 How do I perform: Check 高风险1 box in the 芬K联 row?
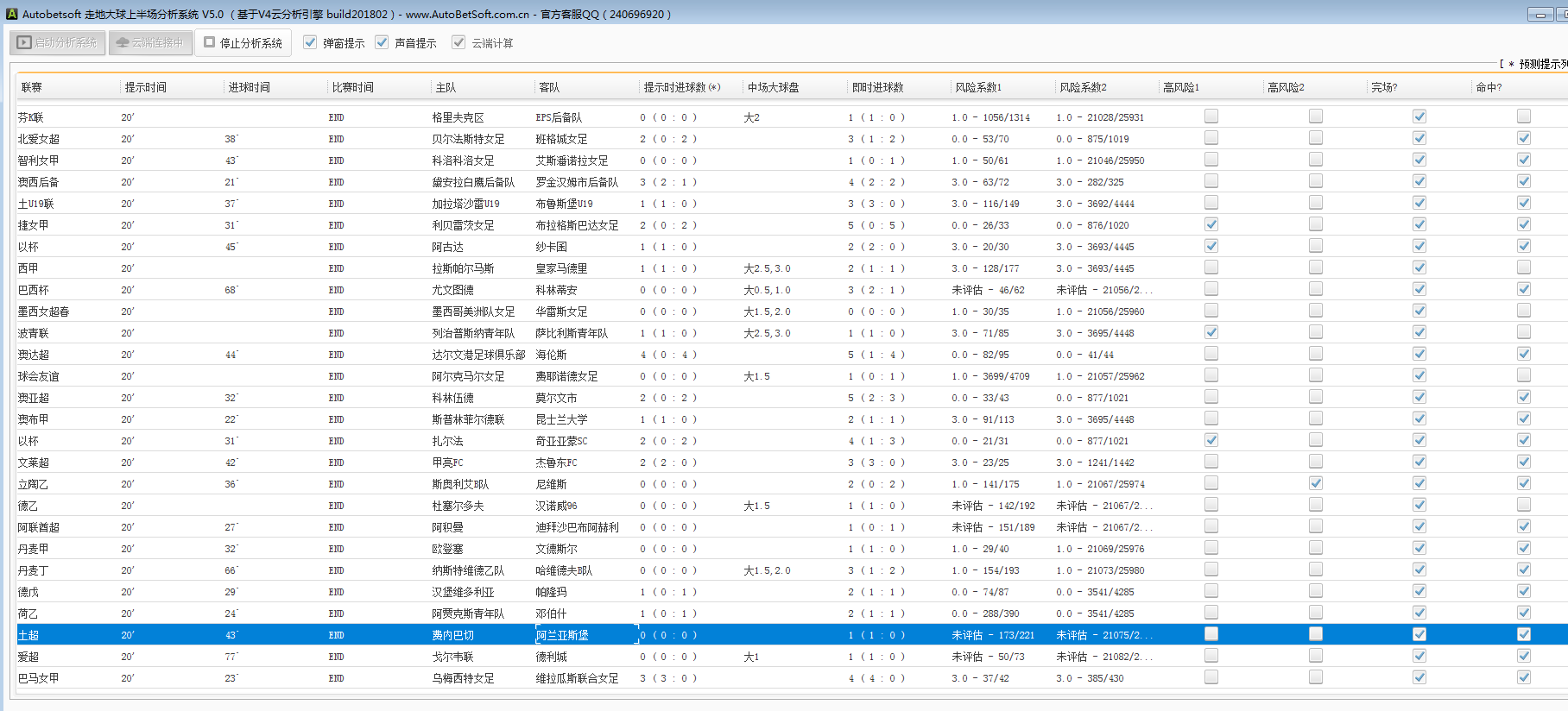pos(1211,116)
